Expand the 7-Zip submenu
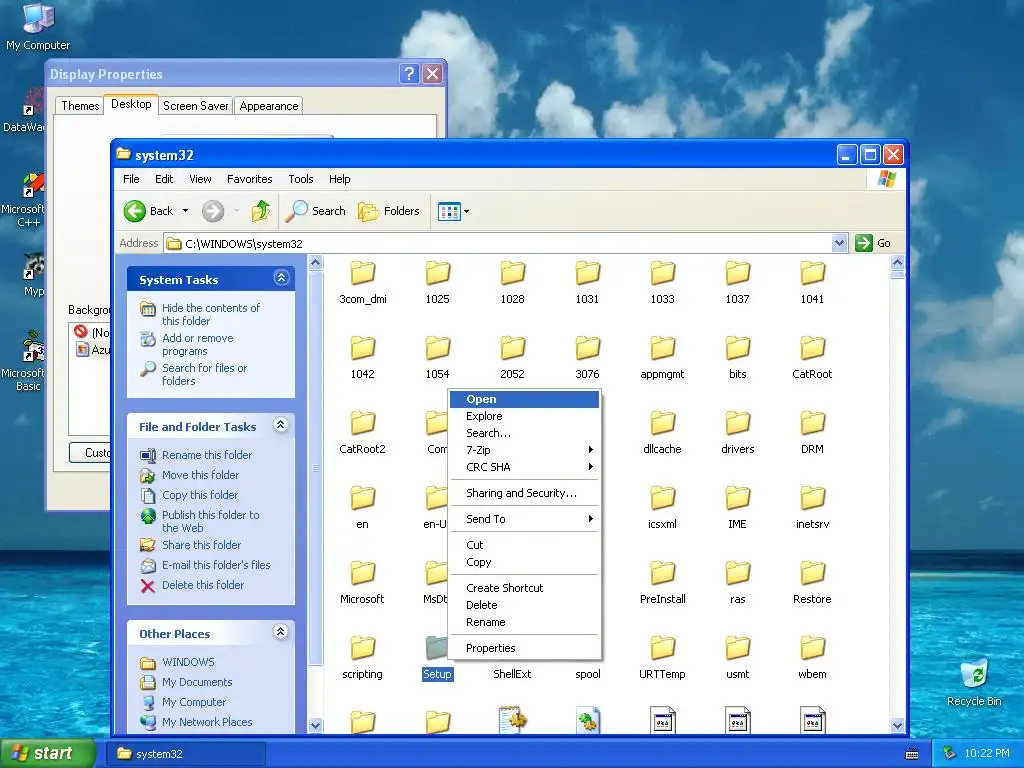The width and height of the screenshot is (1024, 768). click(524, 450)
